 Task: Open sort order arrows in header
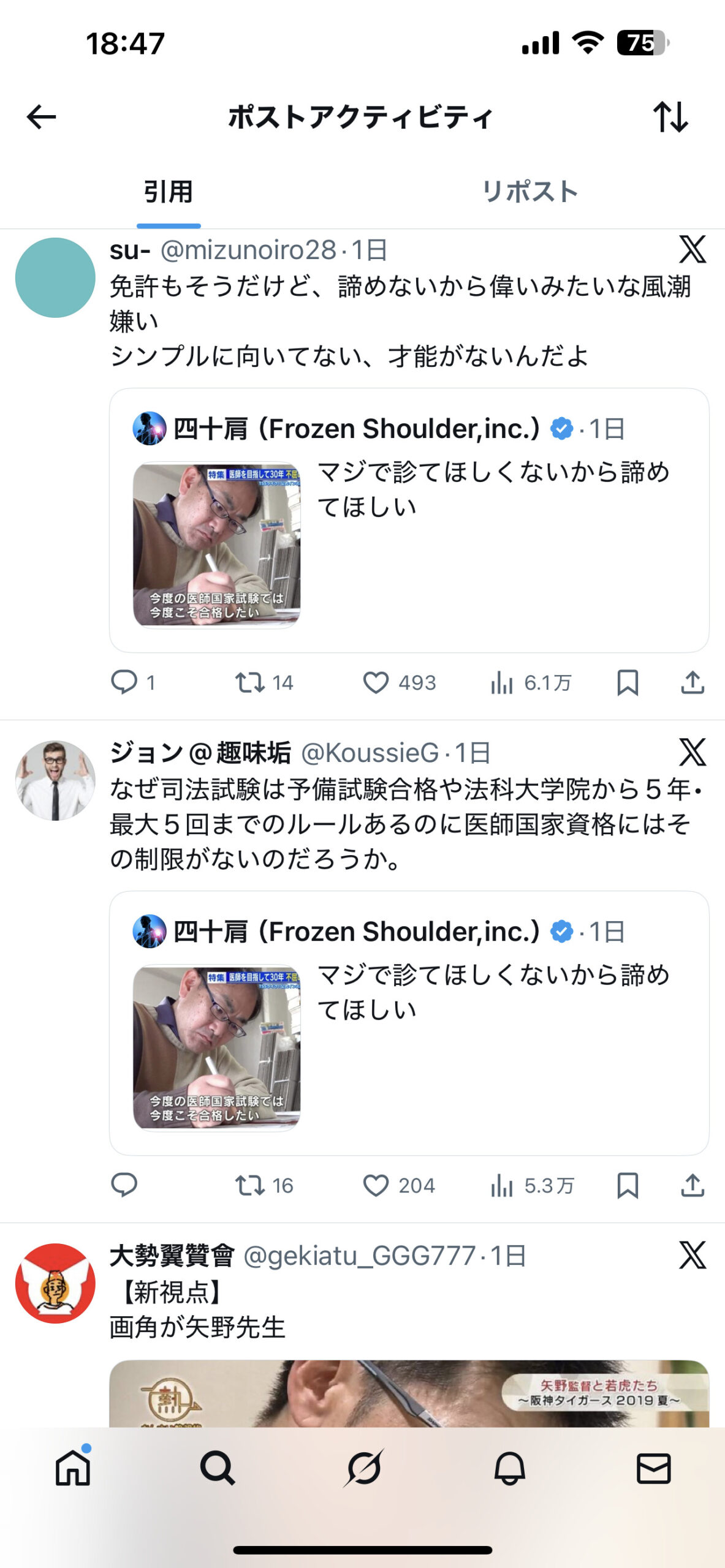point(670,117)
